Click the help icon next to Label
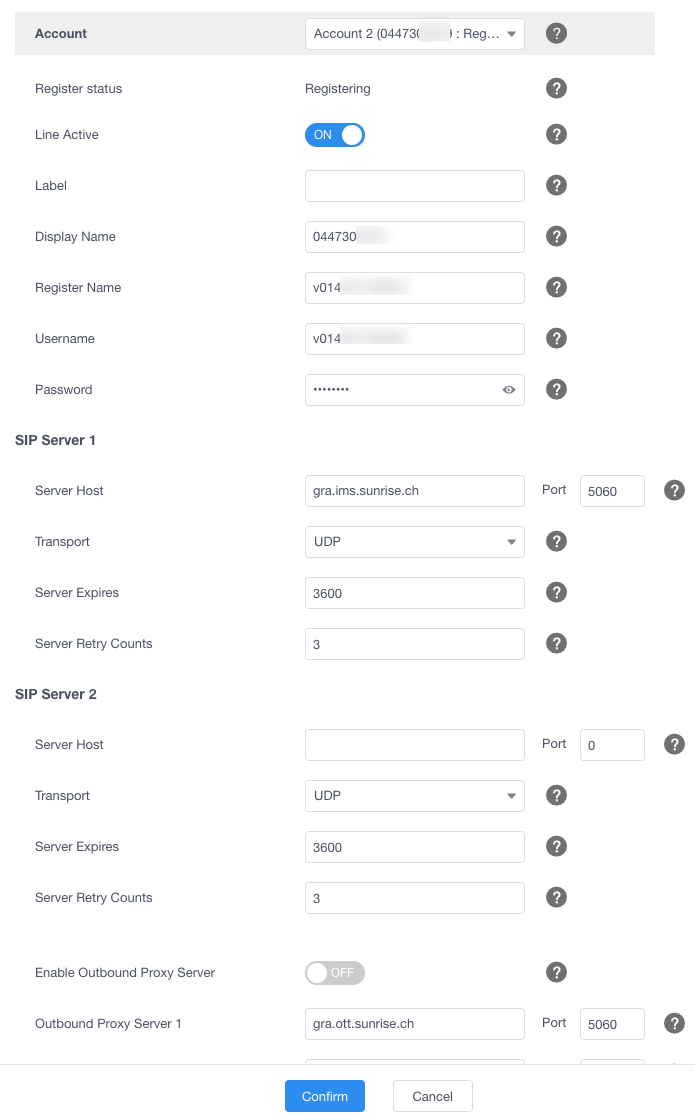This screenshot has height=1120, width=695. click(557, 185)
